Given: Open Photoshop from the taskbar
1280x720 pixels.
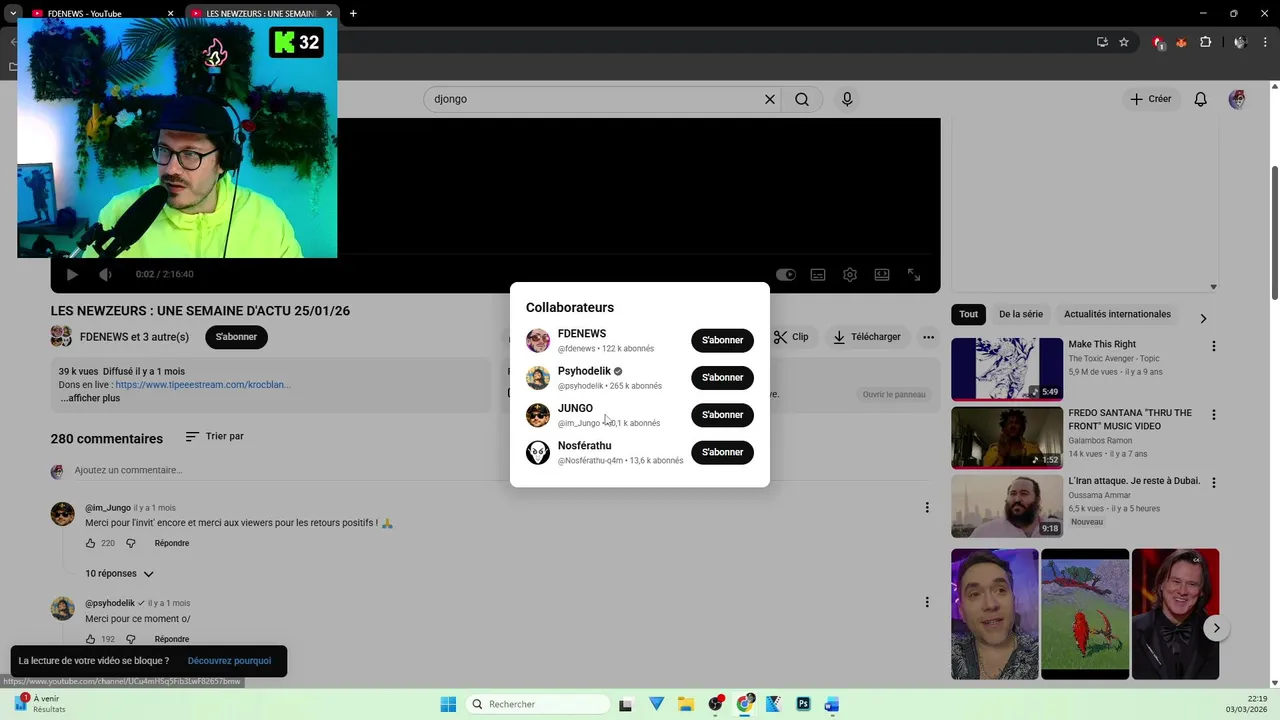Looking at the screenshot, I should 803,704.
